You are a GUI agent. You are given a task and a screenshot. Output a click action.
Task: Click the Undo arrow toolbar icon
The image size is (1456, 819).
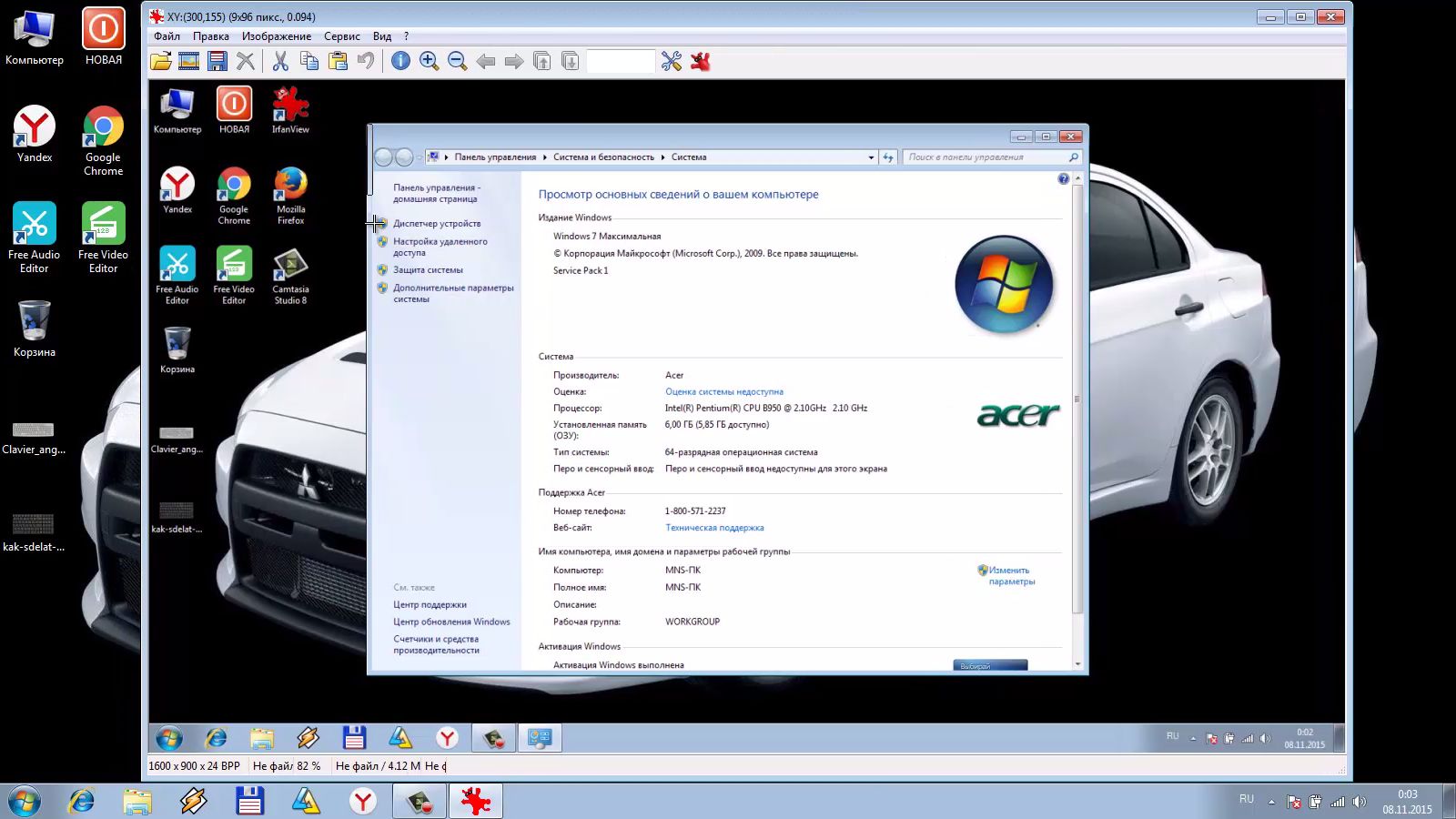(x=366, y=61)
